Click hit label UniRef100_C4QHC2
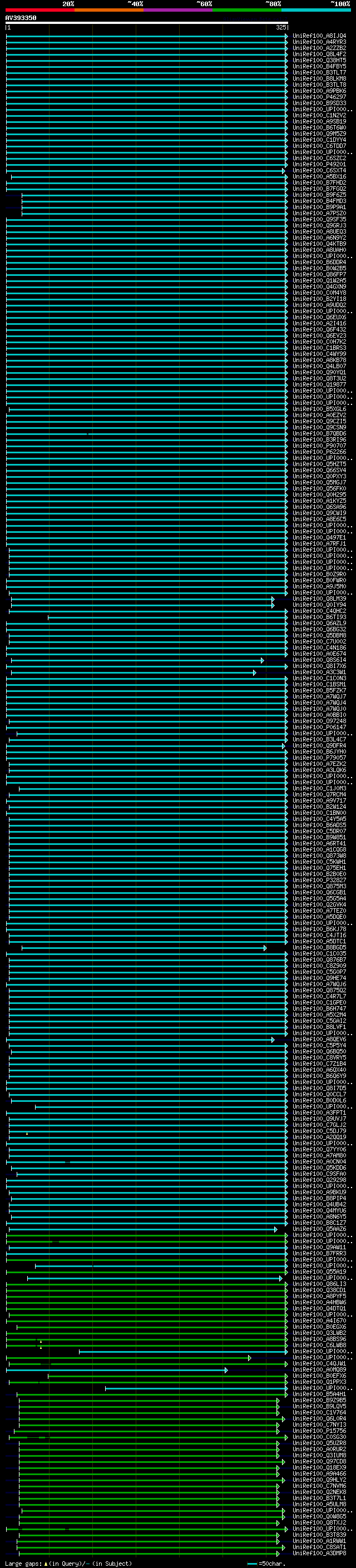The width and height of the screenshot is (356, 1568). tap(319, 611)
